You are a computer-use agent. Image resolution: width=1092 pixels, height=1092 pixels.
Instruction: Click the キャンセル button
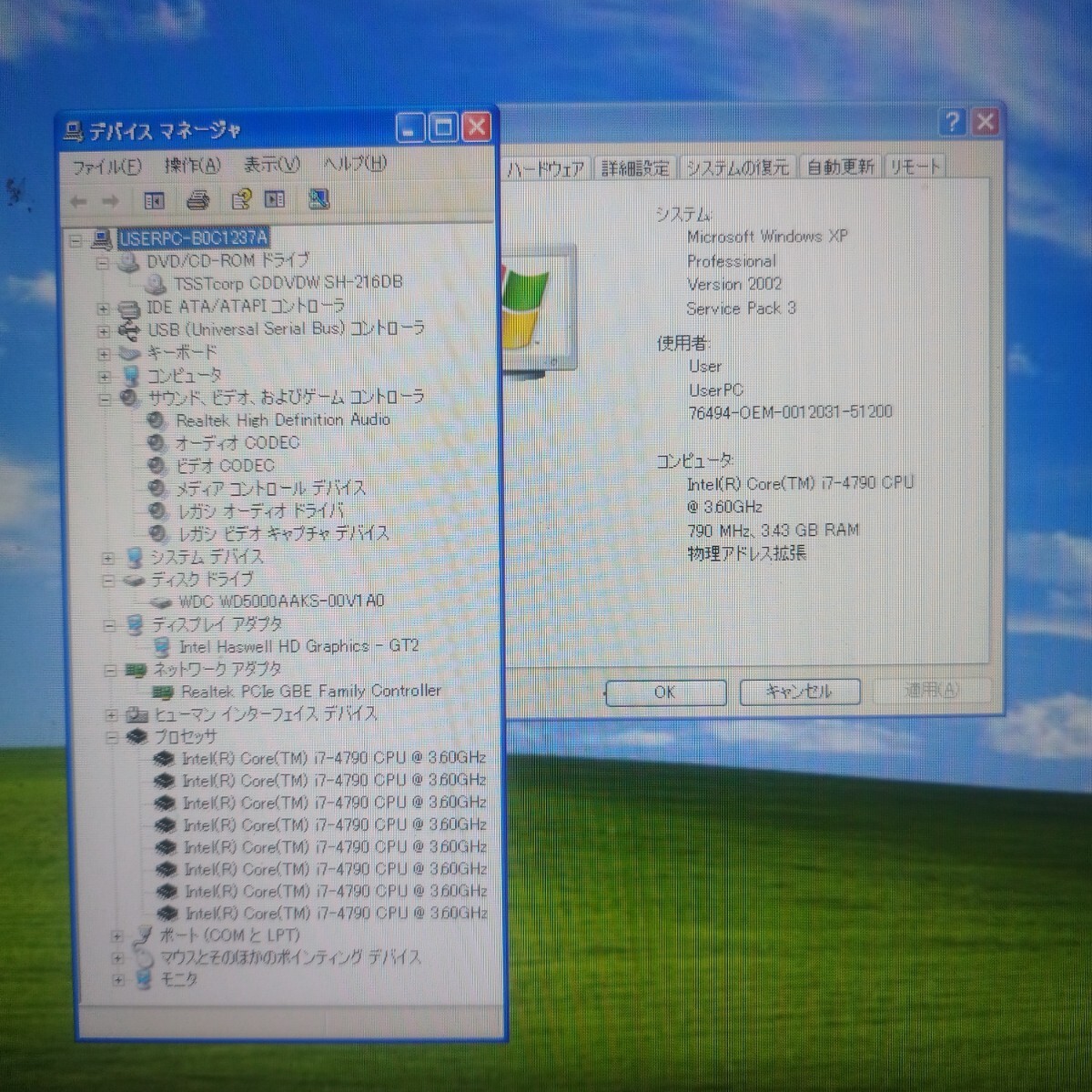click(800, 692)
